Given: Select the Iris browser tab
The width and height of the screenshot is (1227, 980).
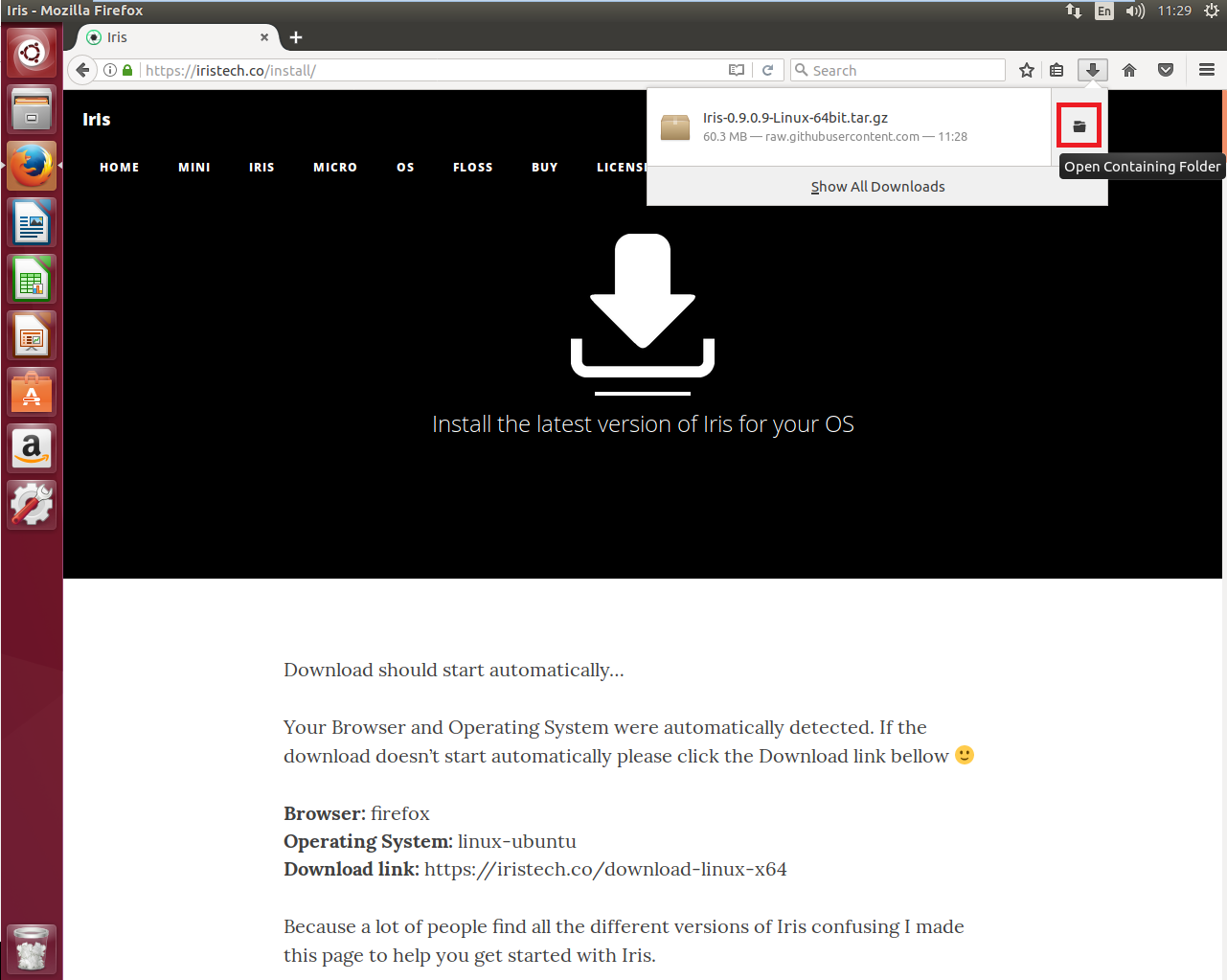Looking at the screenshot, I should point(177,37).
